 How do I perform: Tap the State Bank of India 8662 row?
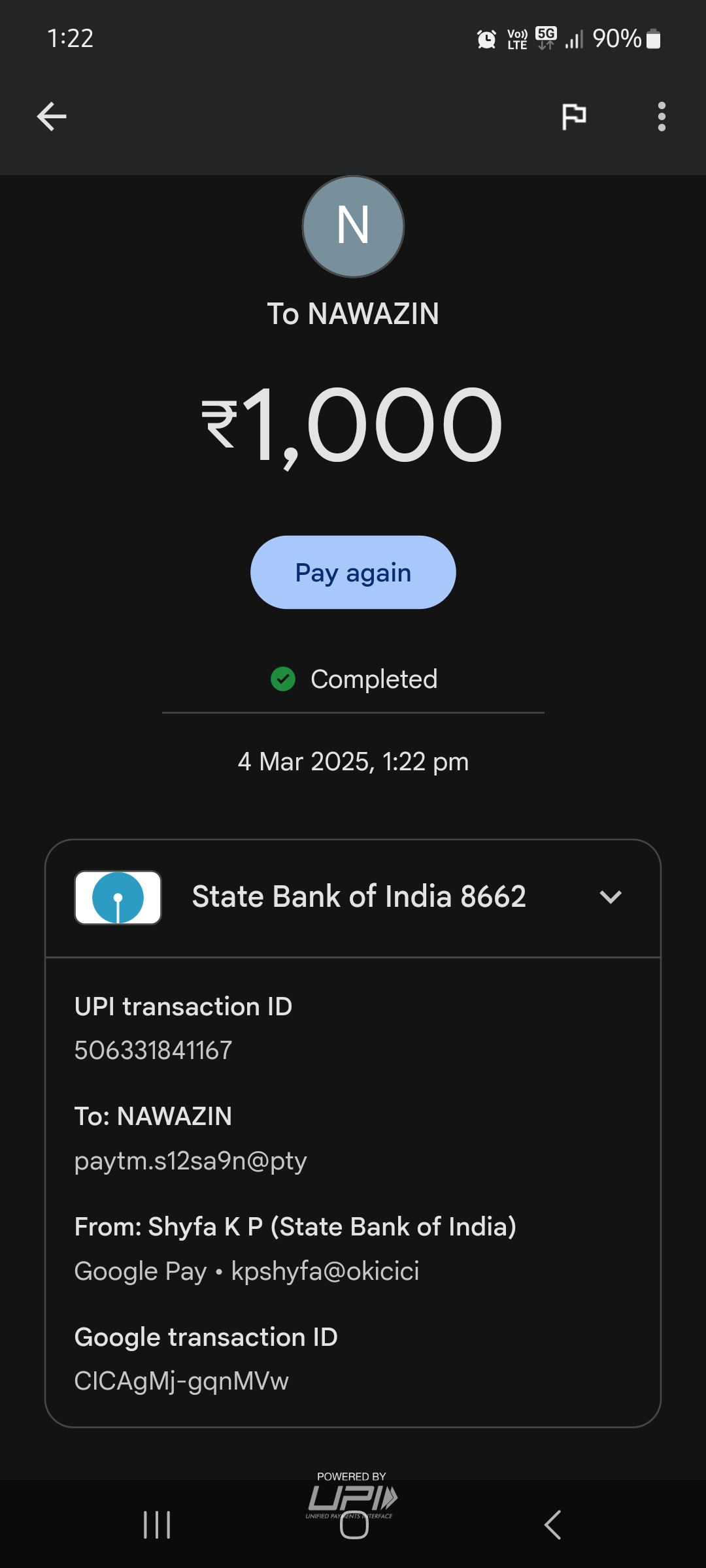358,897
